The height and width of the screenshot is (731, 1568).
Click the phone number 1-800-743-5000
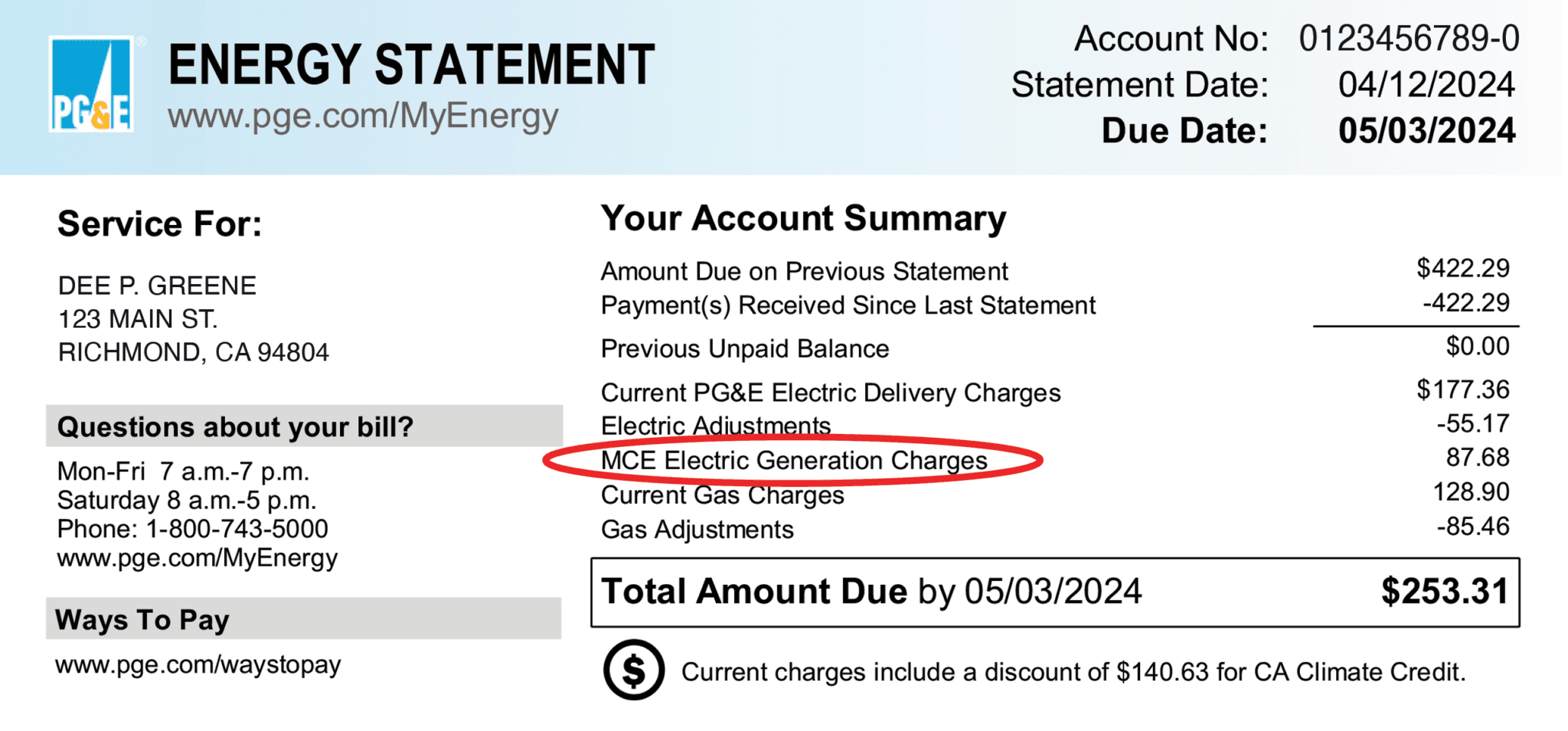(x=237, y=529)
